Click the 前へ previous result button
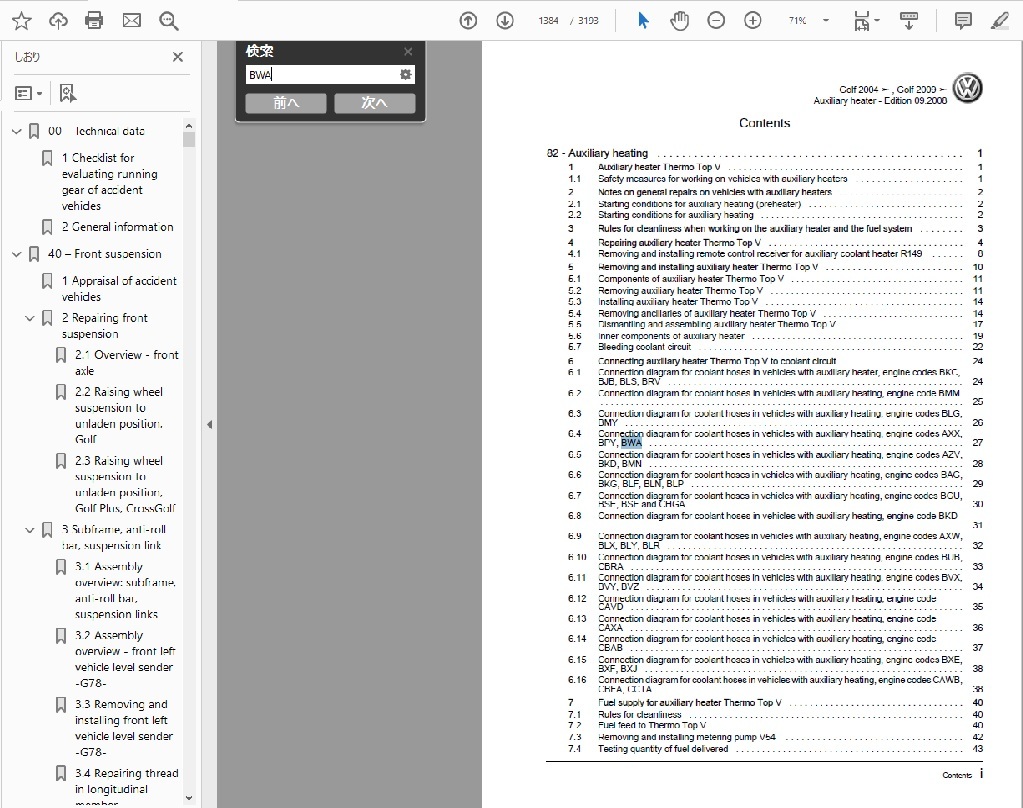Screen dimensions: 1023x808 coord(286,102)
